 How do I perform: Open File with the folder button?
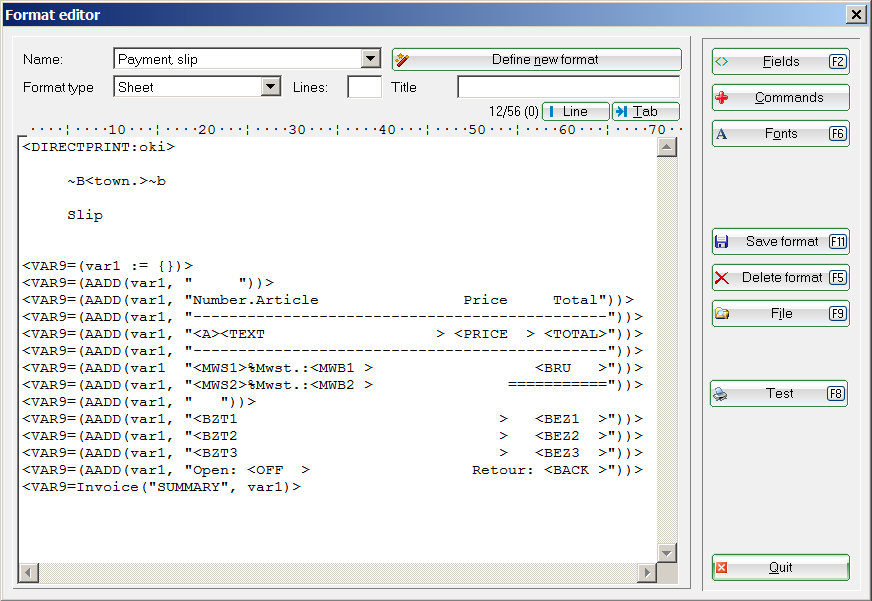[780, 314]
